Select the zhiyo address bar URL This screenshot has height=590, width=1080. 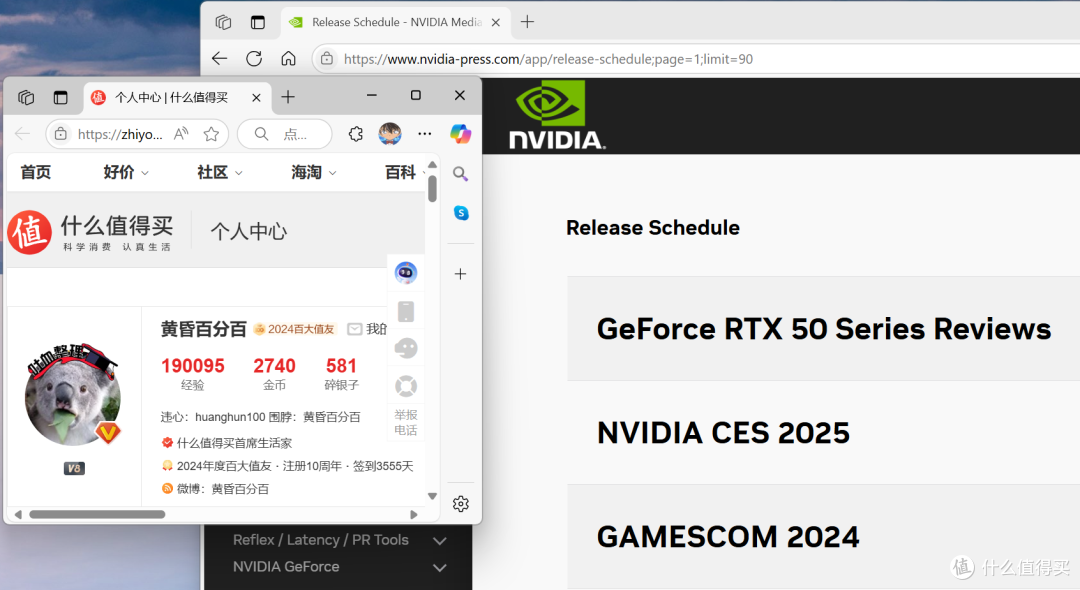(120, 134)
